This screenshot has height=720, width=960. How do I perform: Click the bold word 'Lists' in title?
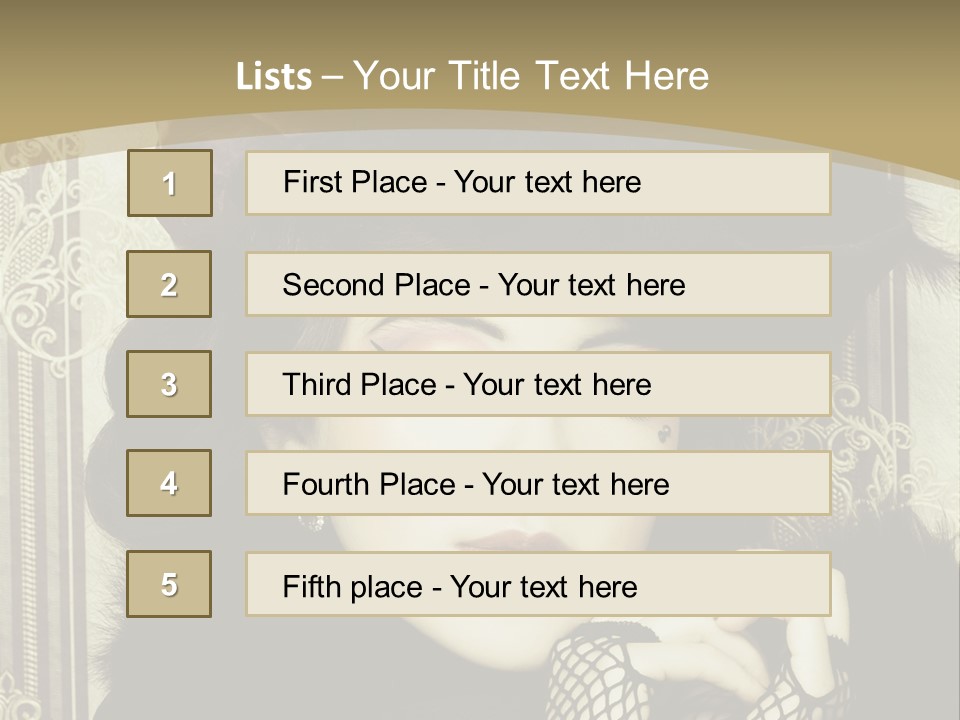273,77
